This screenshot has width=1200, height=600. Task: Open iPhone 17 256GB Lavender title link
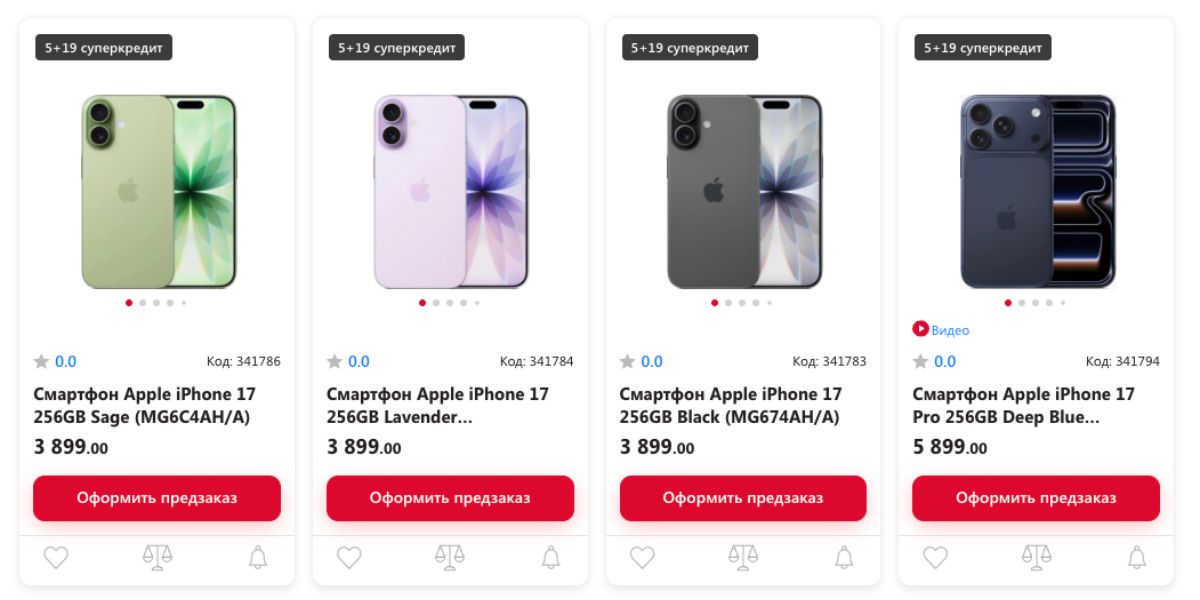(438, 405)
